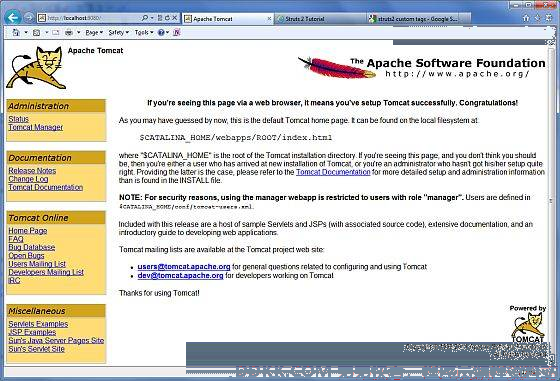The height and width of the screenshot is (381, 560).
Task: Click the Feeds icon in command bar
Action: click(x=36, y=32)
